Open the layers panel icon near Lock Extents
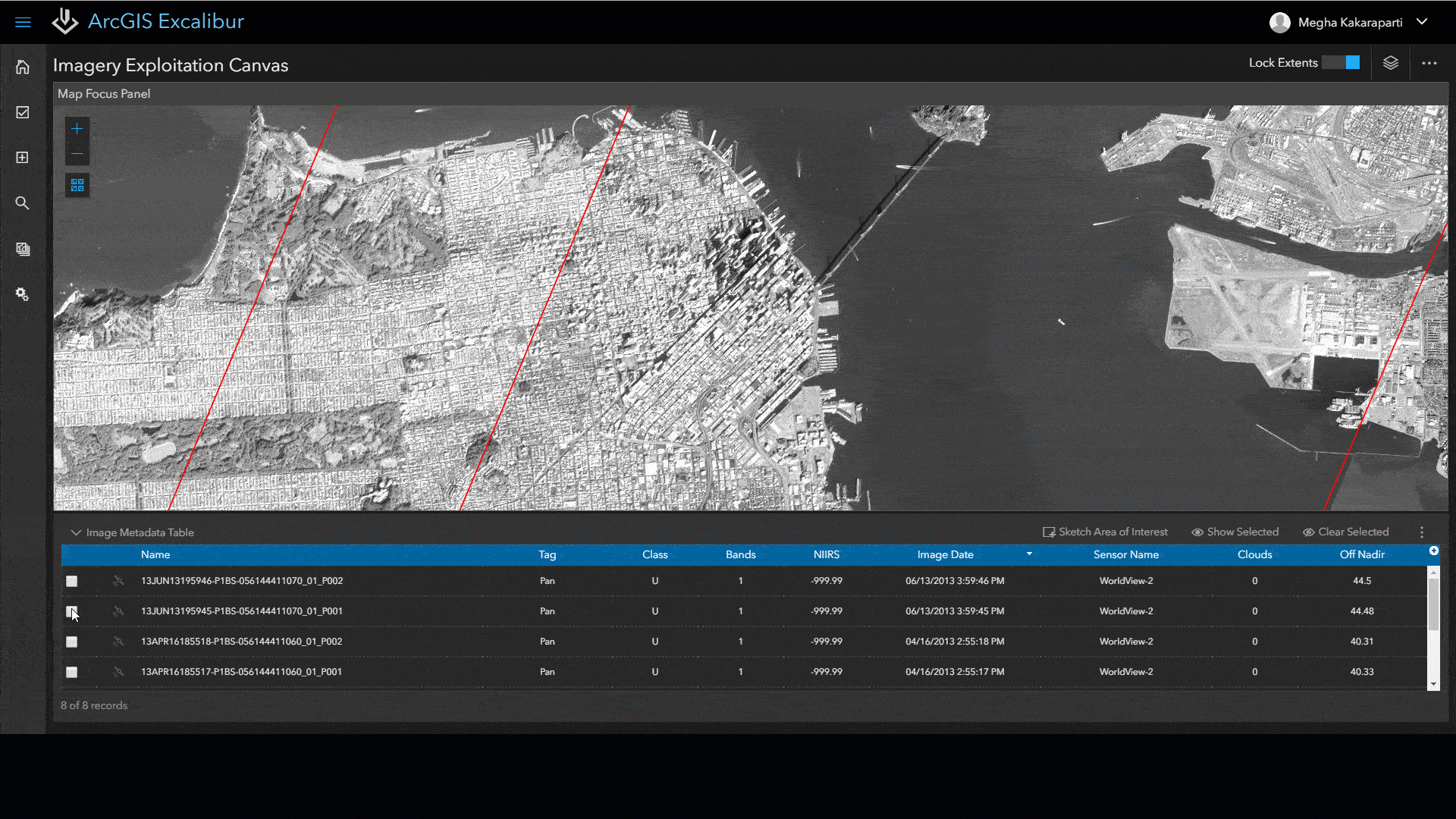Image resolution: width=1456 pixels, height=819 pixels. 1392,63
